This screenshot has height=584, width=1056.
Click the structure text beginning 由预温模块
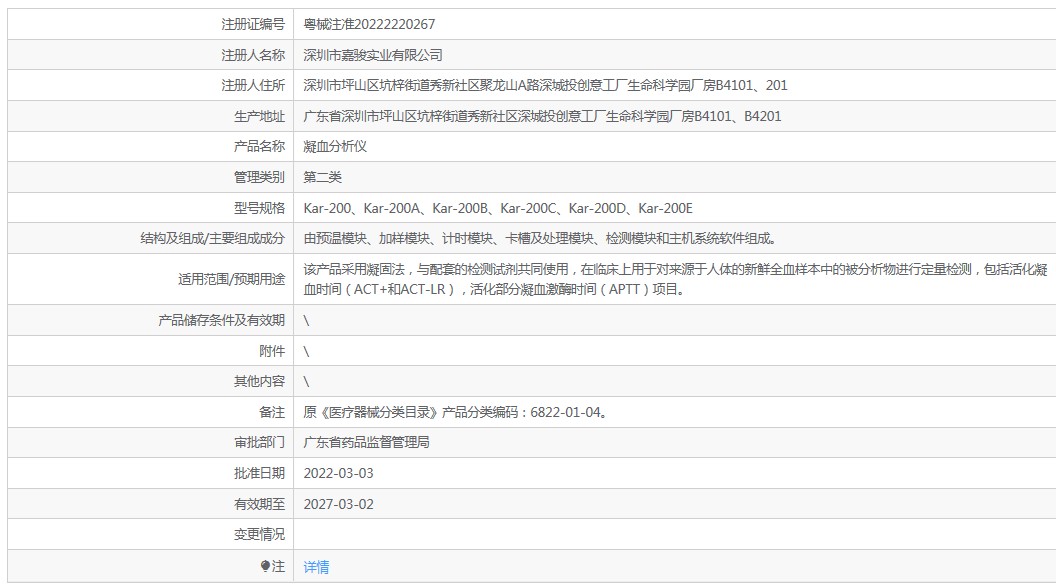pos(541,238)
